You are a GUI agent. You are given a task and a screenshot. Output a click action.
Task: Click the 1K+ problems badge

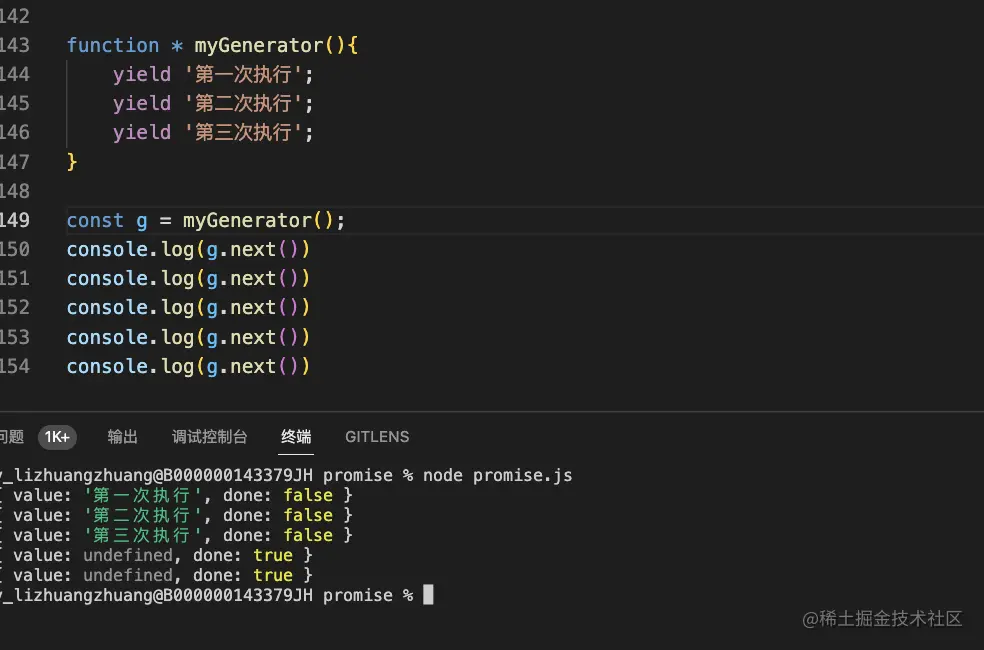[x=57, y=437]
